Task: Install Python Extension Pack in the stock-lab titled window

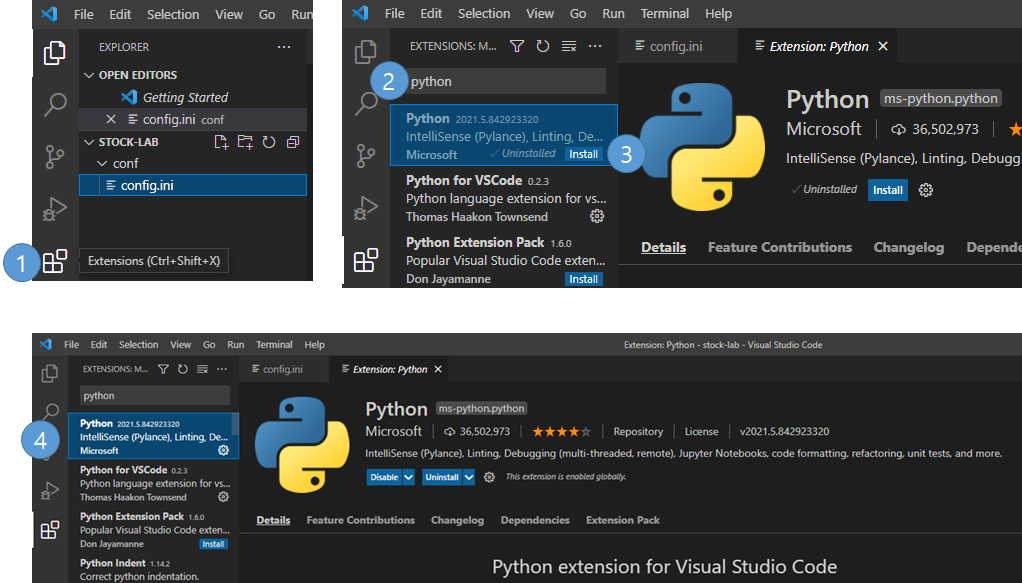Action: (213, 544)
